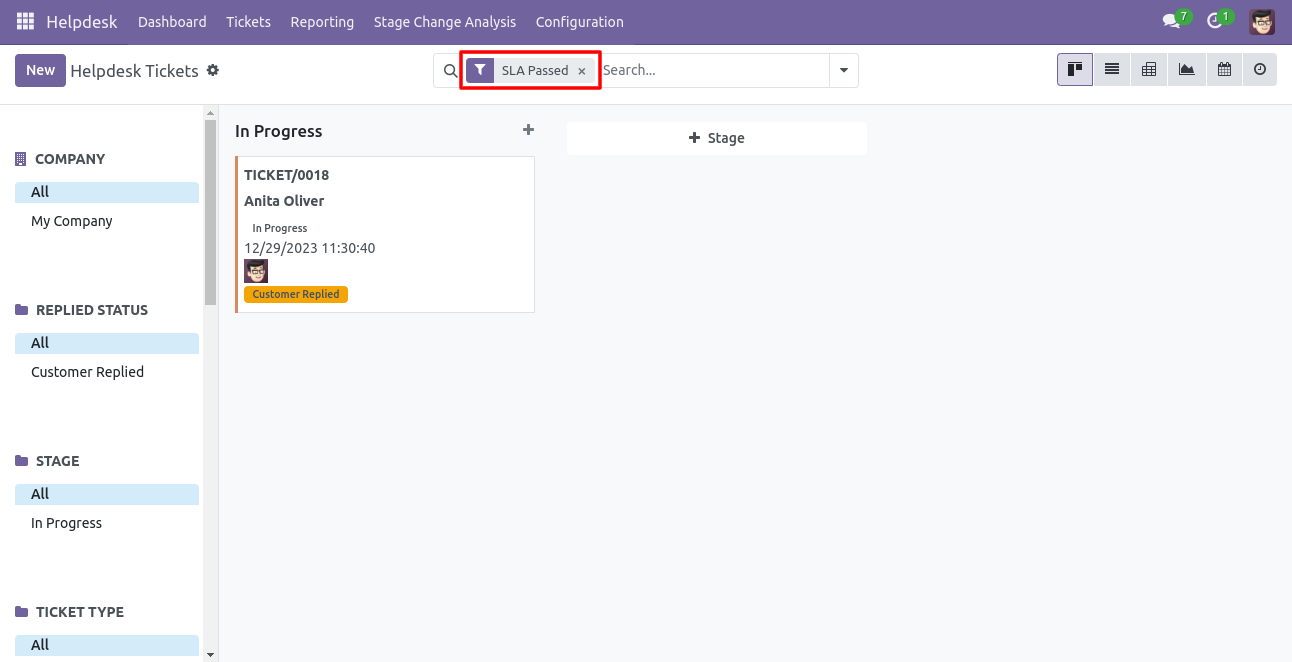Select All under Replied Status
The width and height of the screenshot is (1292, 662).
(107, 343)
